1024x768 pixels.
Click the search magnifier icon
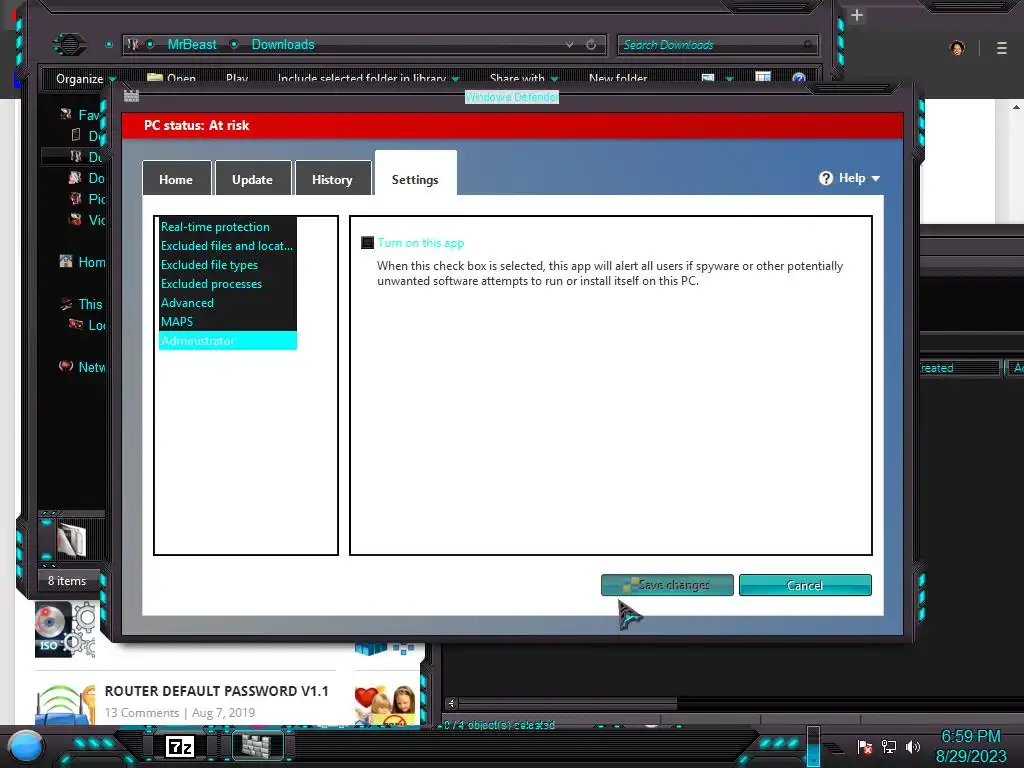tap(808, 44)
